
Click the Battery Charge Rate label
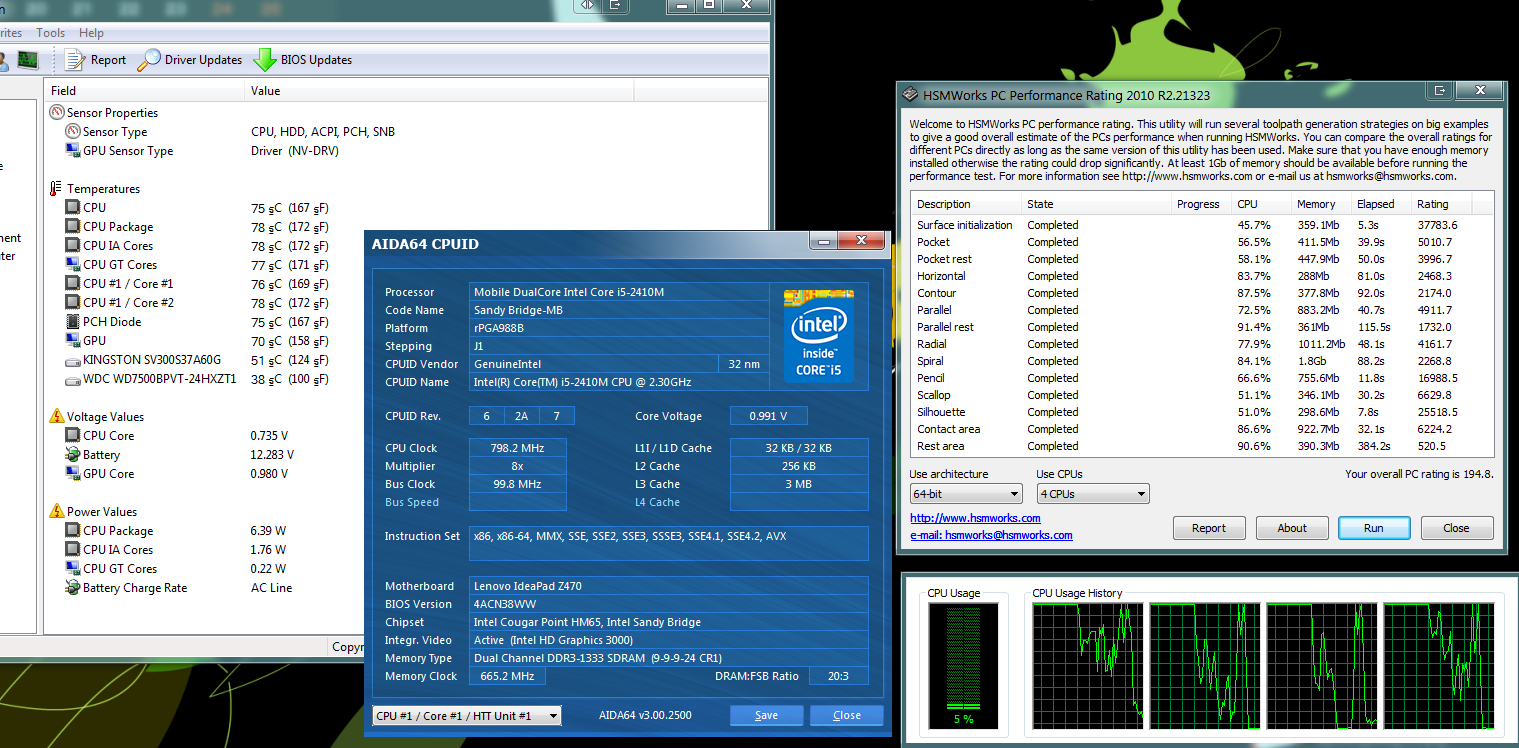[135, 588]
